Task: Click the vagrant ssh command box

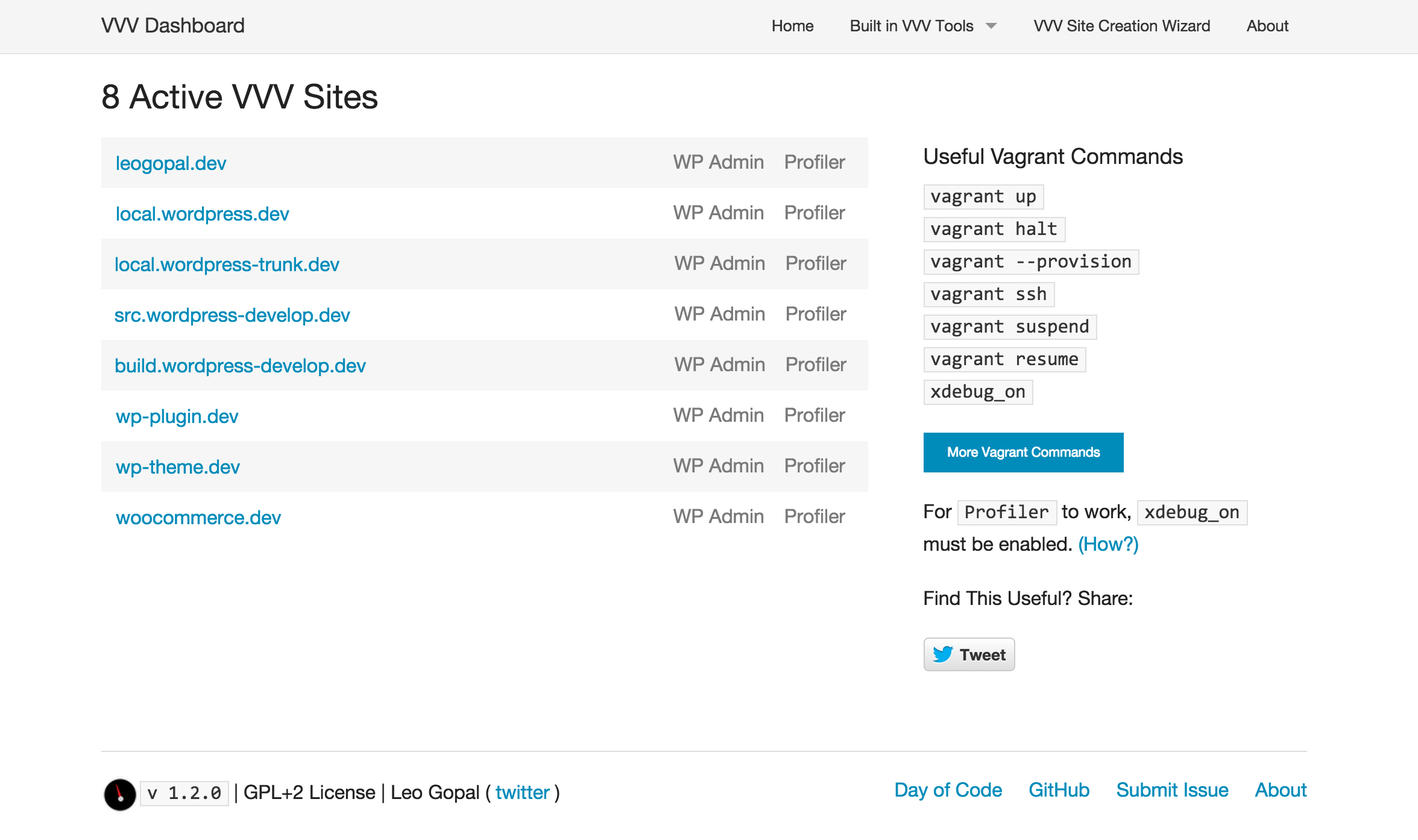Action: pyautogui.click(x=988, y=294)
